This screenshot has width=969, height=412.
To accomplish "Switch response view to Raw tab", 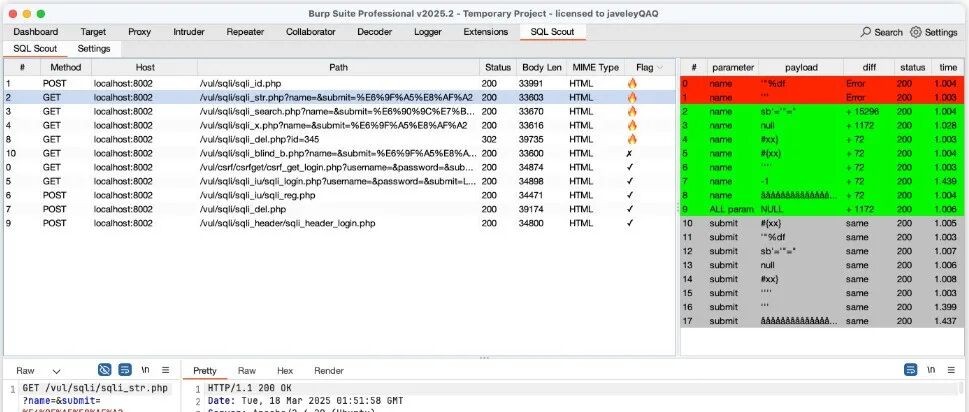I will pyautogui.click(x=247, y=371).
